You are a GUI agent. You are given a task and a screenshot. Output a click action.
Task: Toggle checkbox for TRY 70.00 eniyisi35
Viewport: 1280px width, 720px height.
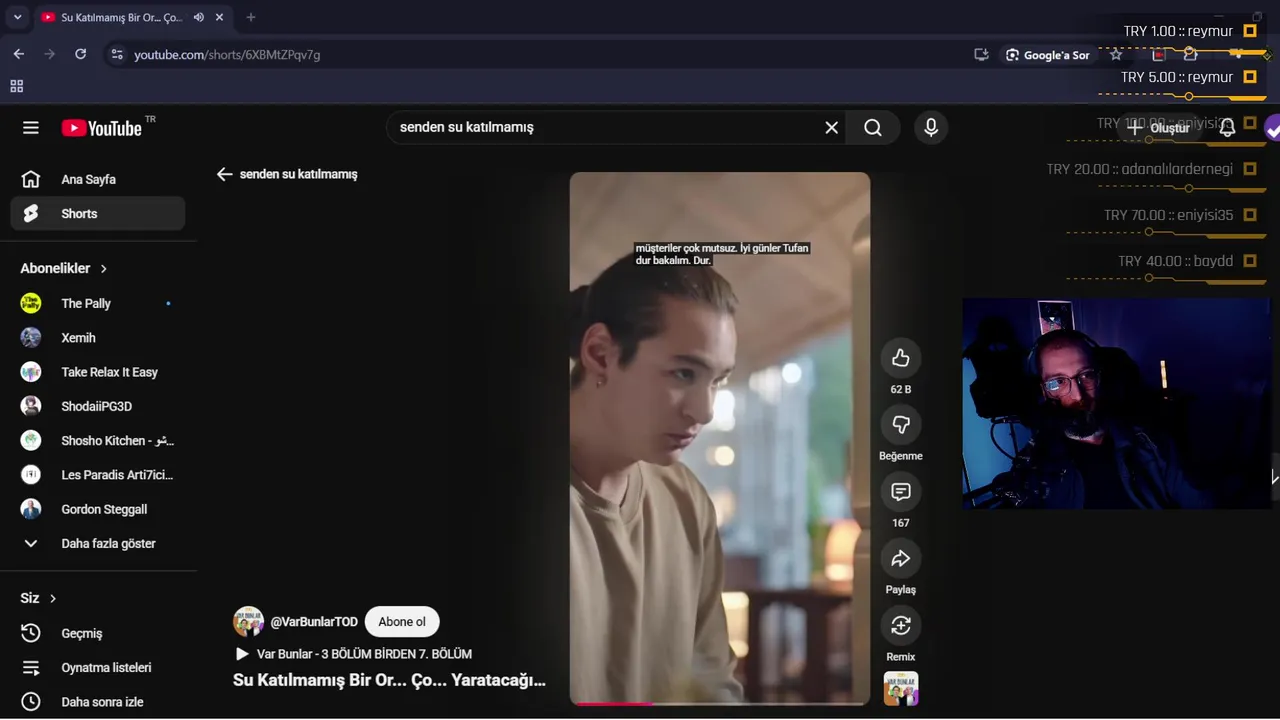[x=1250, y=215]
